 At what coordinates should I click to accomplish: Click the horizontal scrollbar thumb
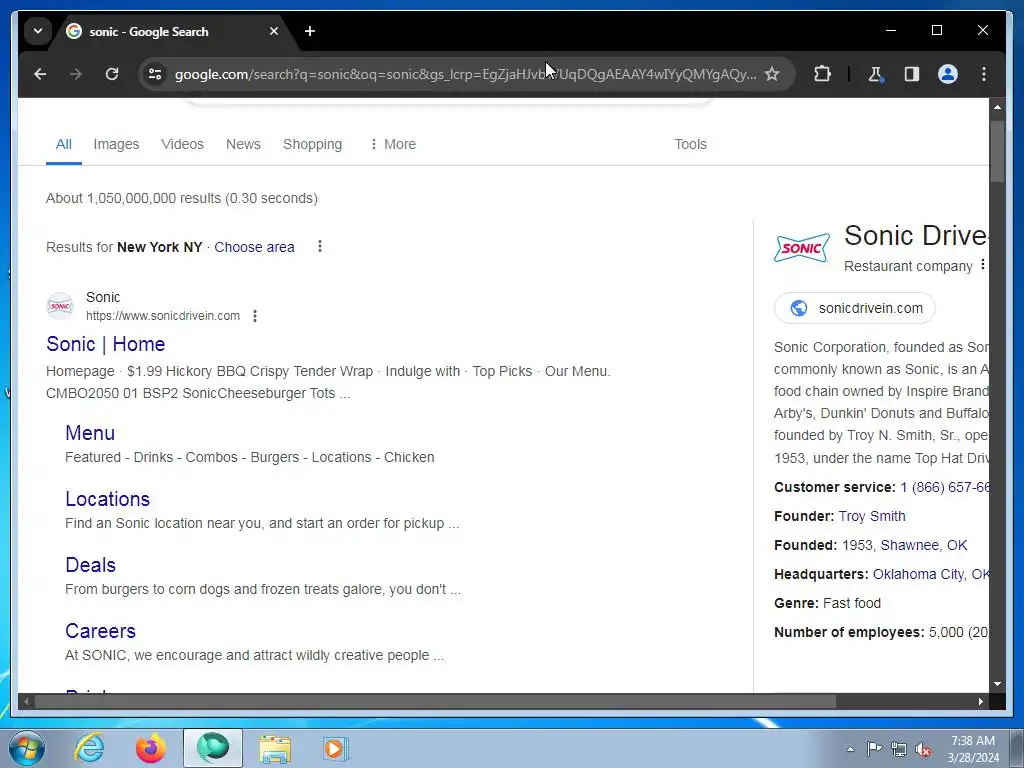click(x=435, y=701)
